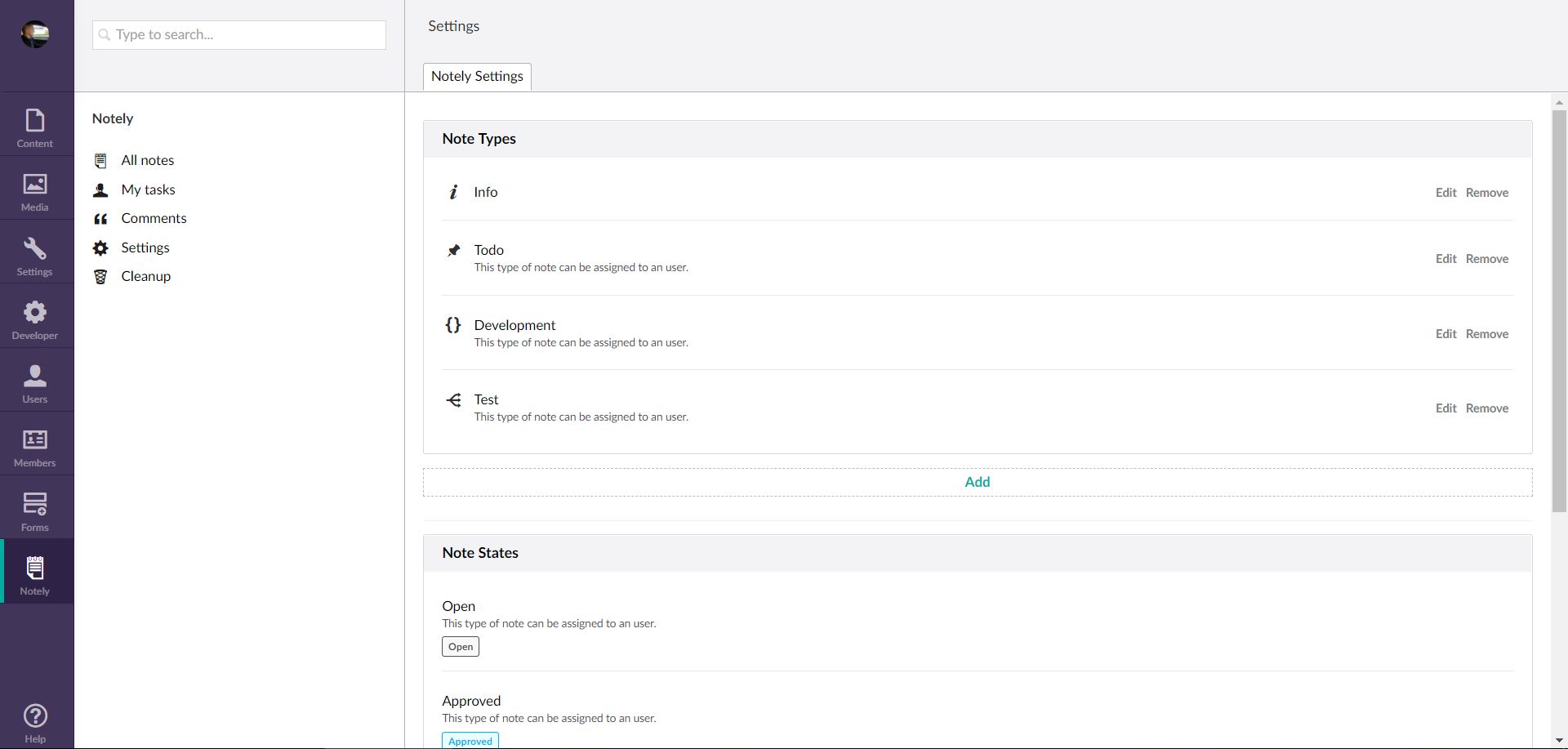
Task: Open the Help panel
Action: pos(35,723)
